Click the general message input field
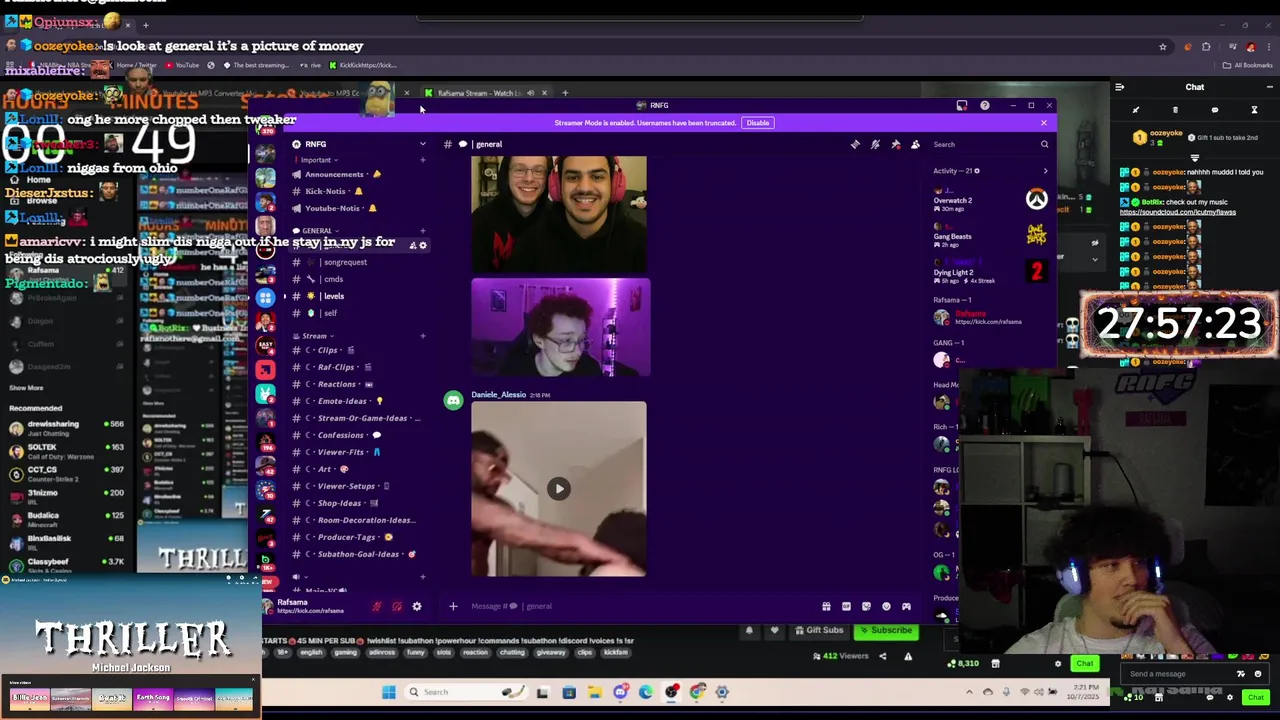The image size is (1280, 720). tap(640, 606)
